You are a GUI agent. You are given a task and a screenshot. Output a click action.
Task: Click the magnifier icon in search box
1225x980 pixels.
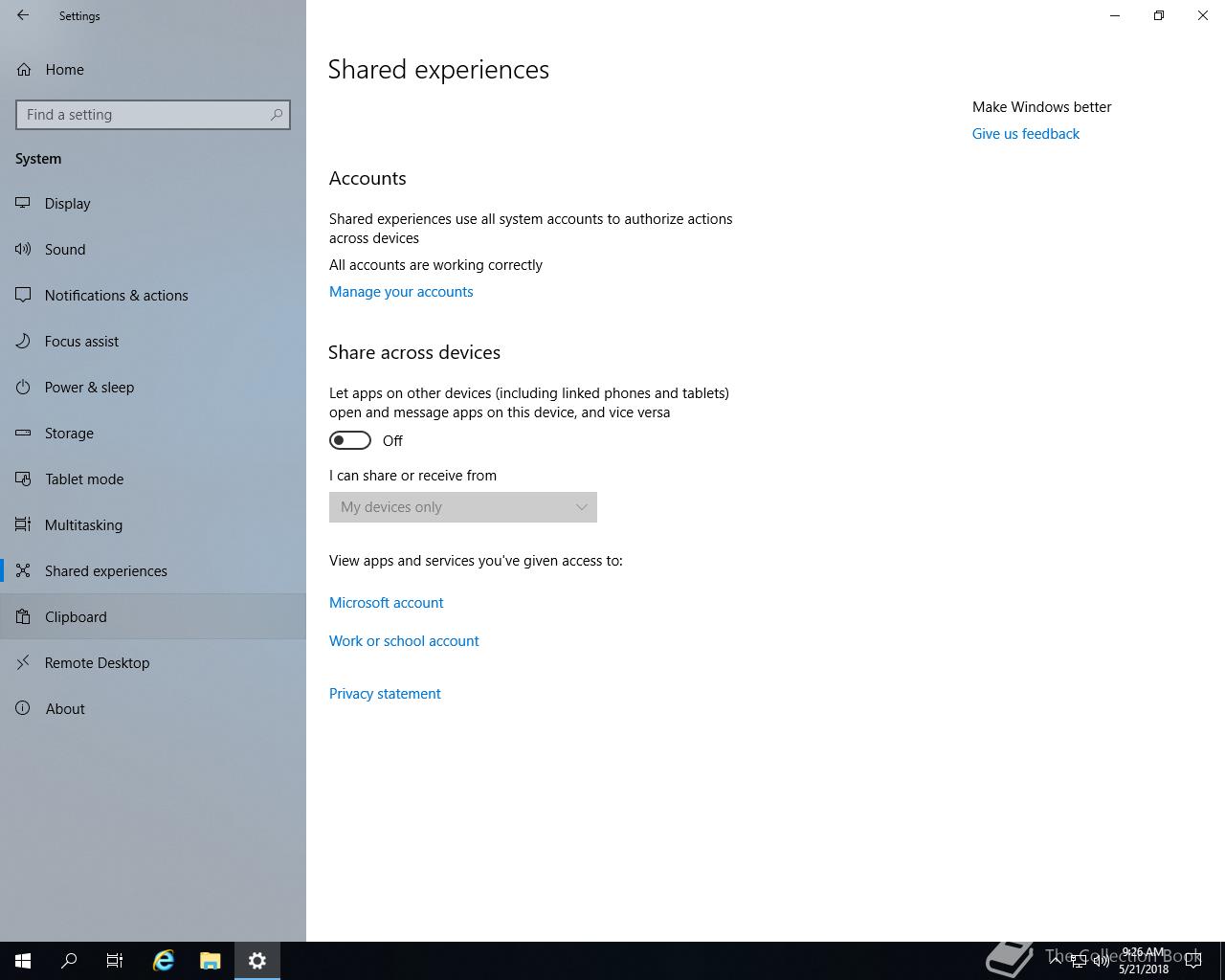tap(277, 115)
